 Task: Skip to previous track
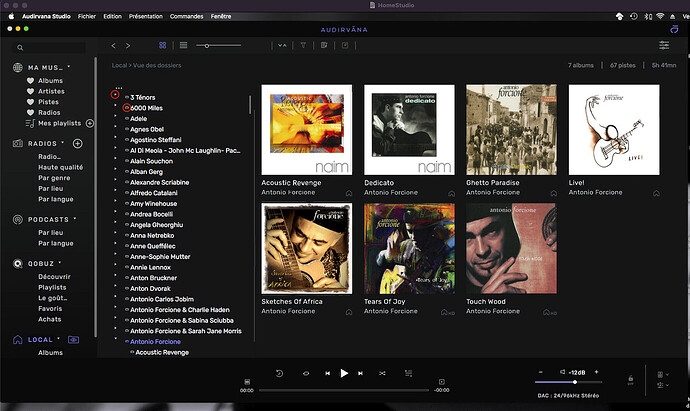point(327,373)
